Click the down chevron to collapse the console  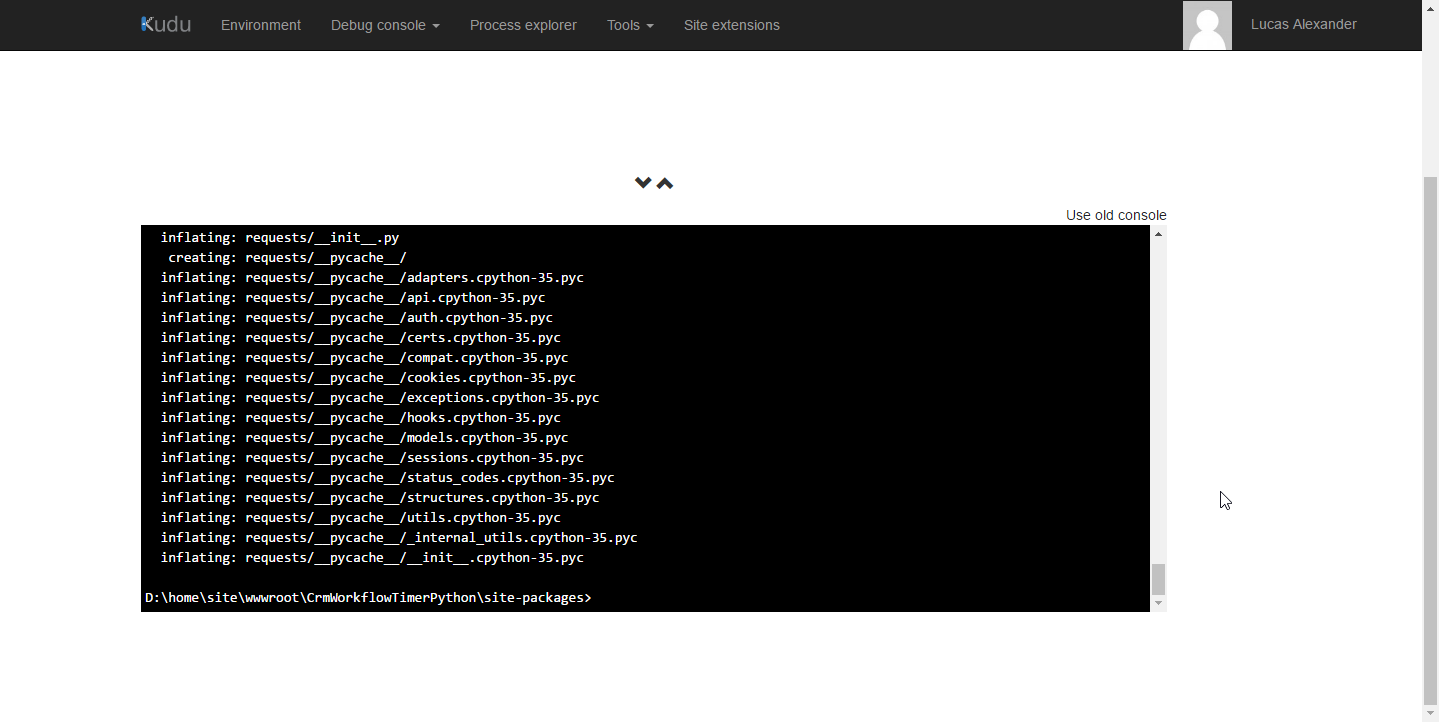click(x=643, y=182)
